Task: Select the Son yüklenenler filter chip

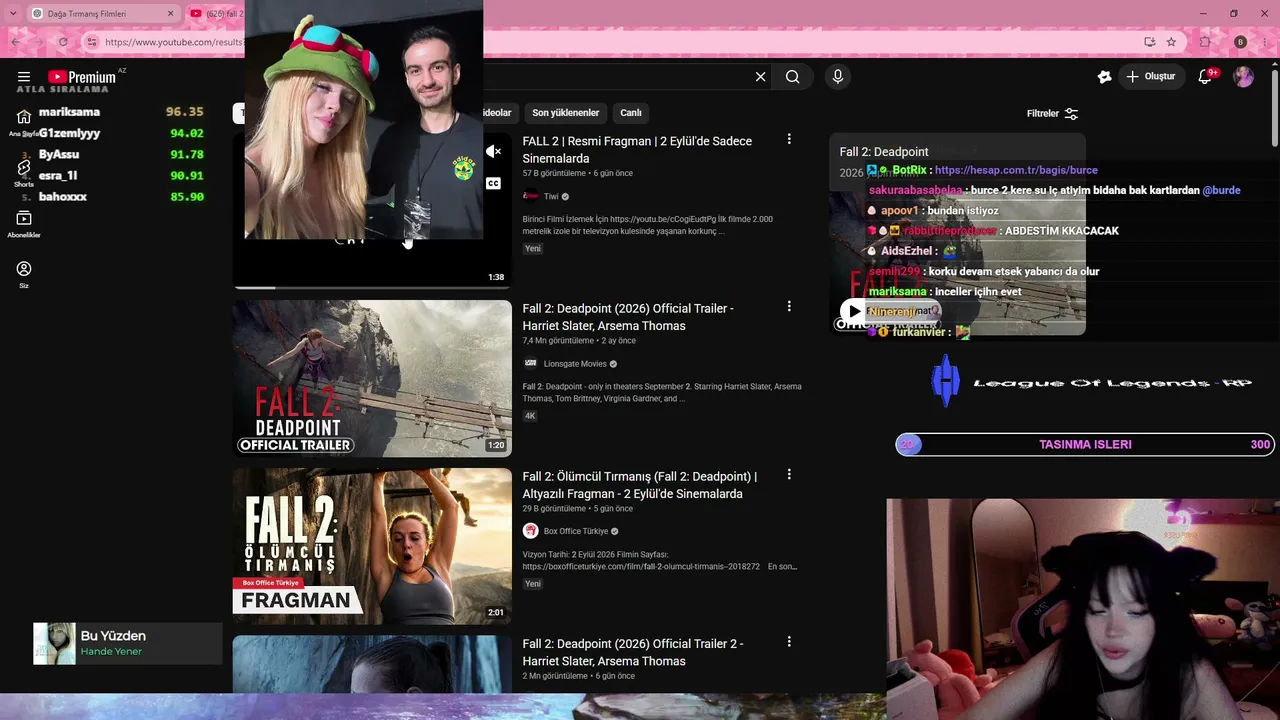Action: point(565,113)
